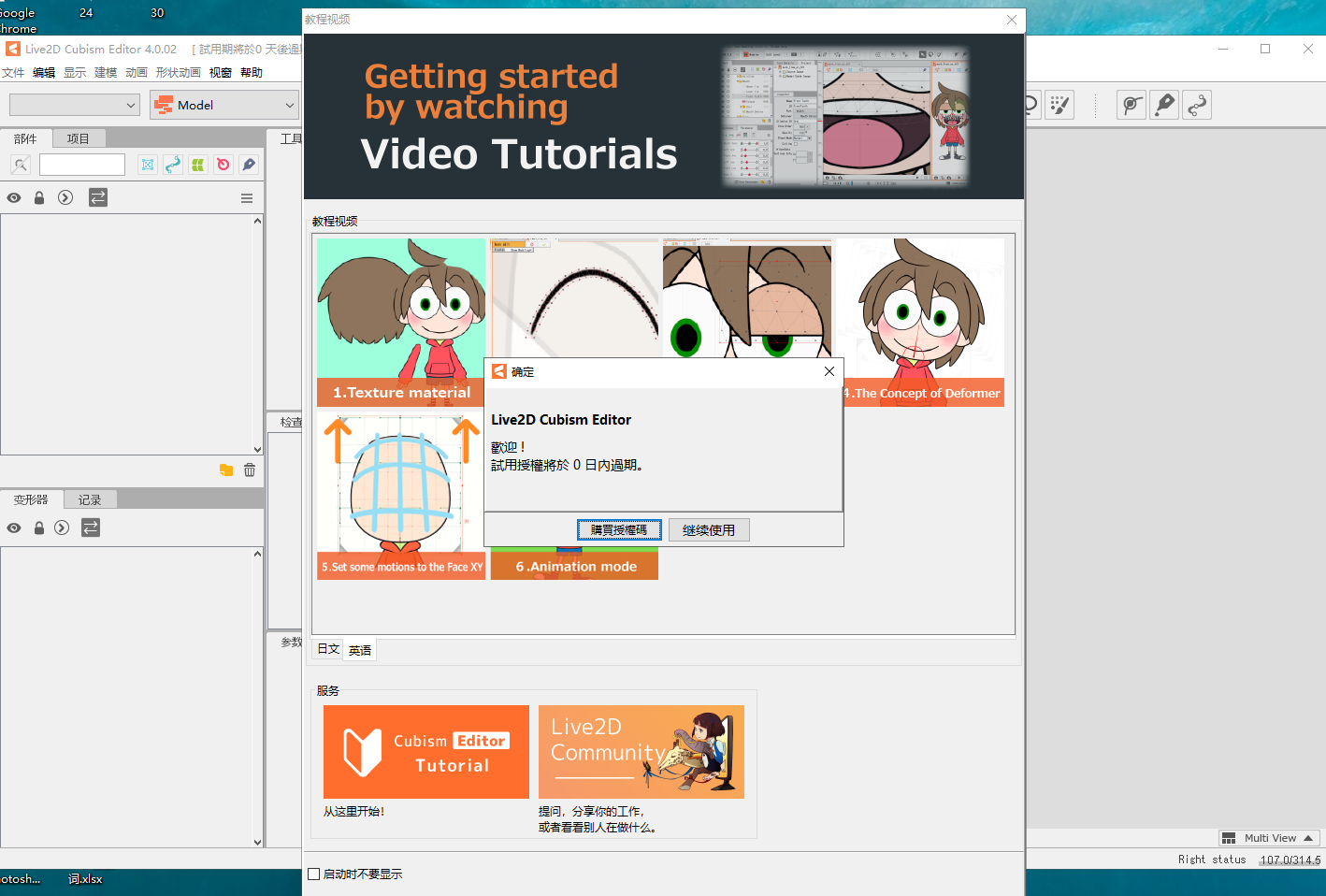The width and height of the screenshot is (1326, 896).
Task: Switch to the 变形器 tab
Action: tap(31, 499)
